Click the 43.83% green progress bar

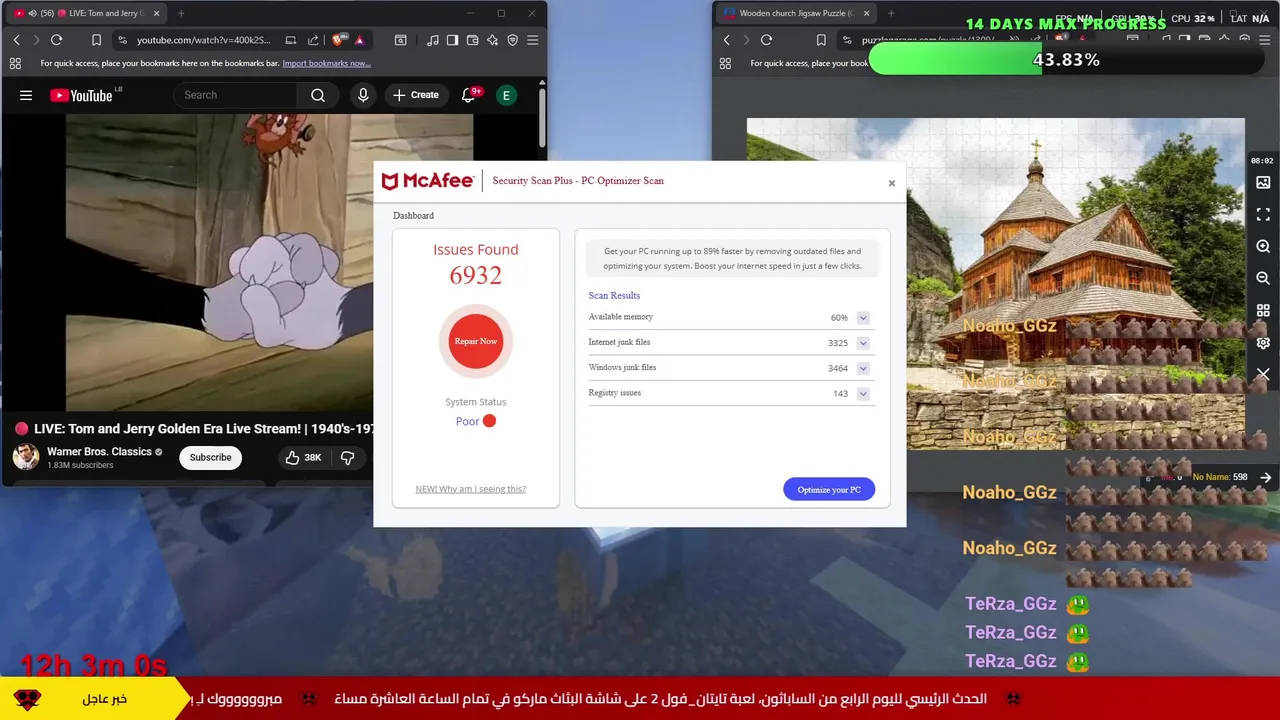[x=1066, y=60]
